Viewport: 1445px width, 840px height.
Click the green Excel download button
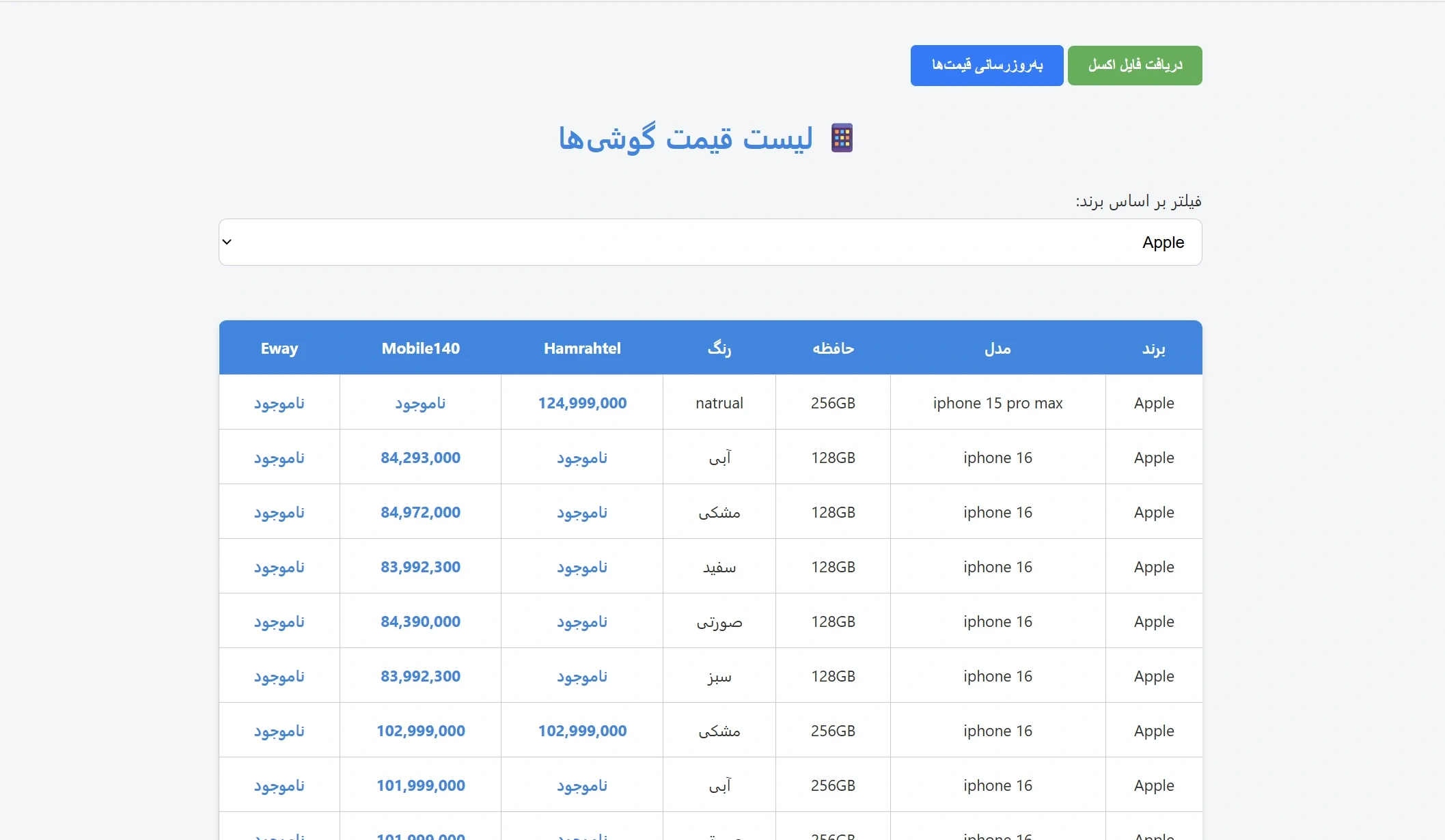pyautogui.click(x=1135, y=66)
